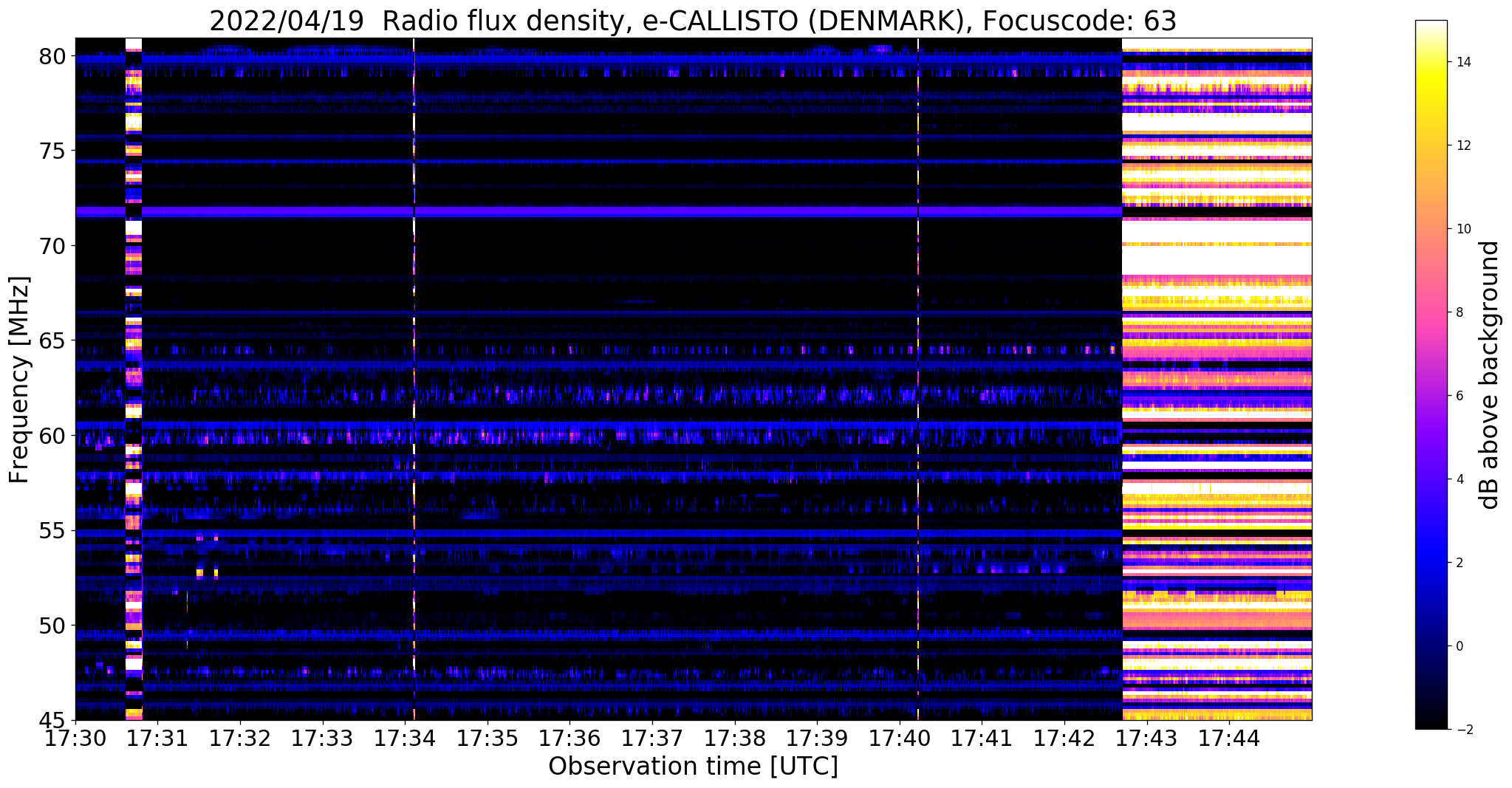
Task: Click the colorbar tick label 8
Action: (x=1458, y=312)
